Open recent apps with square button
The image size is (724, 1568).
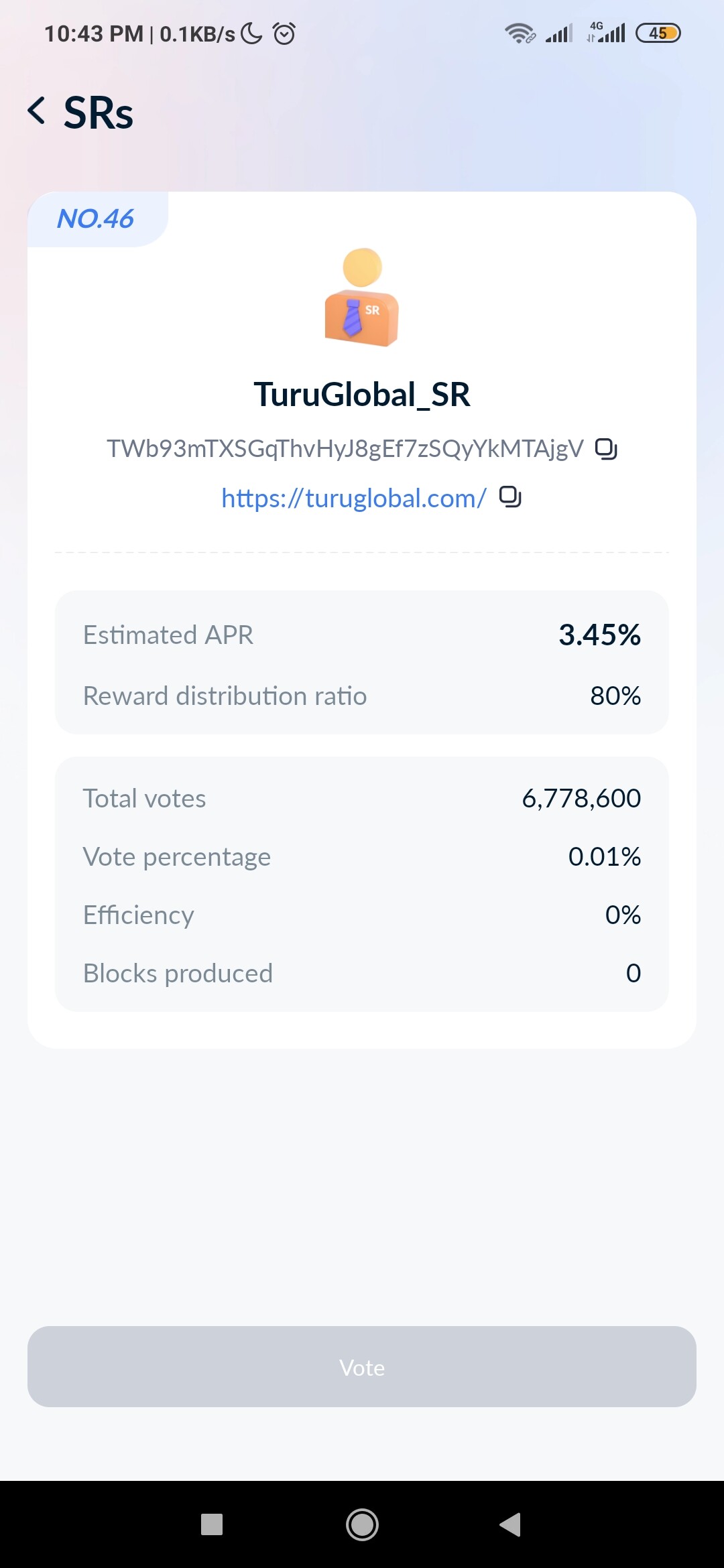[212, 1524]
